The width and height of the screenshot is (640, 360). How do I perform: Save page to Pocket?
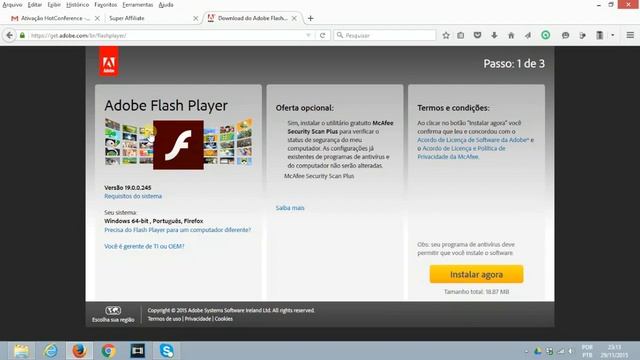click(477, 36)
